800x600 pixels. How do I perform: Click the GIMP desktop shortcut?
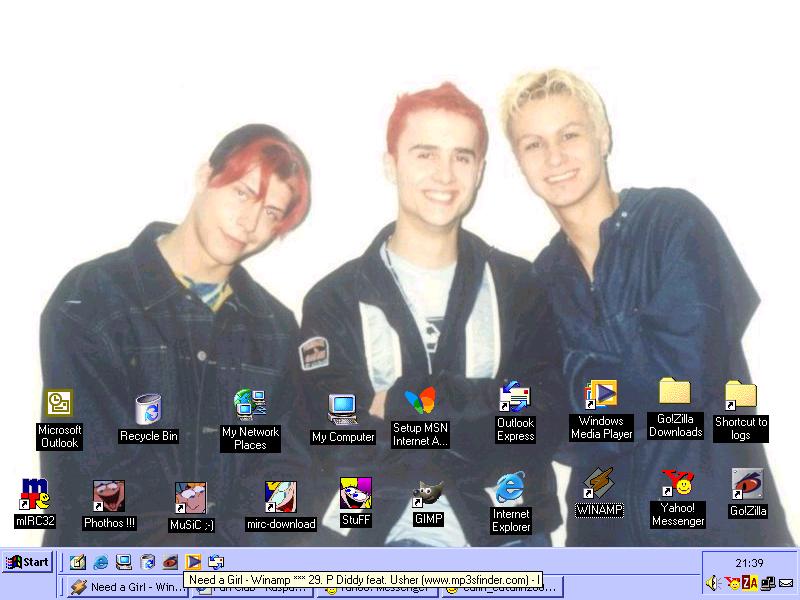click(x=428, y=496)
